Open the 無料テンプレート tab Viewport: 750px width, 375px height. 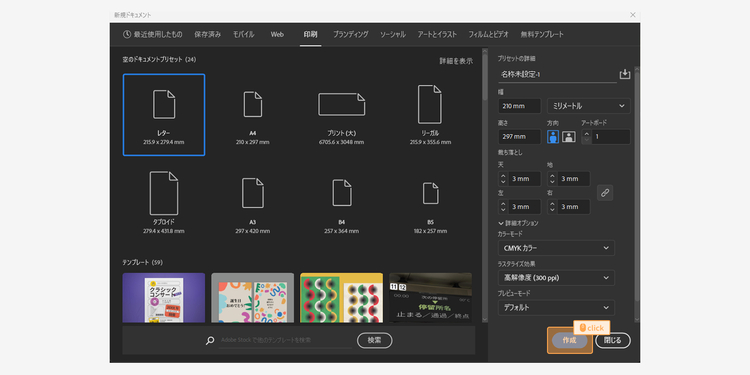(x=542, y=34)
